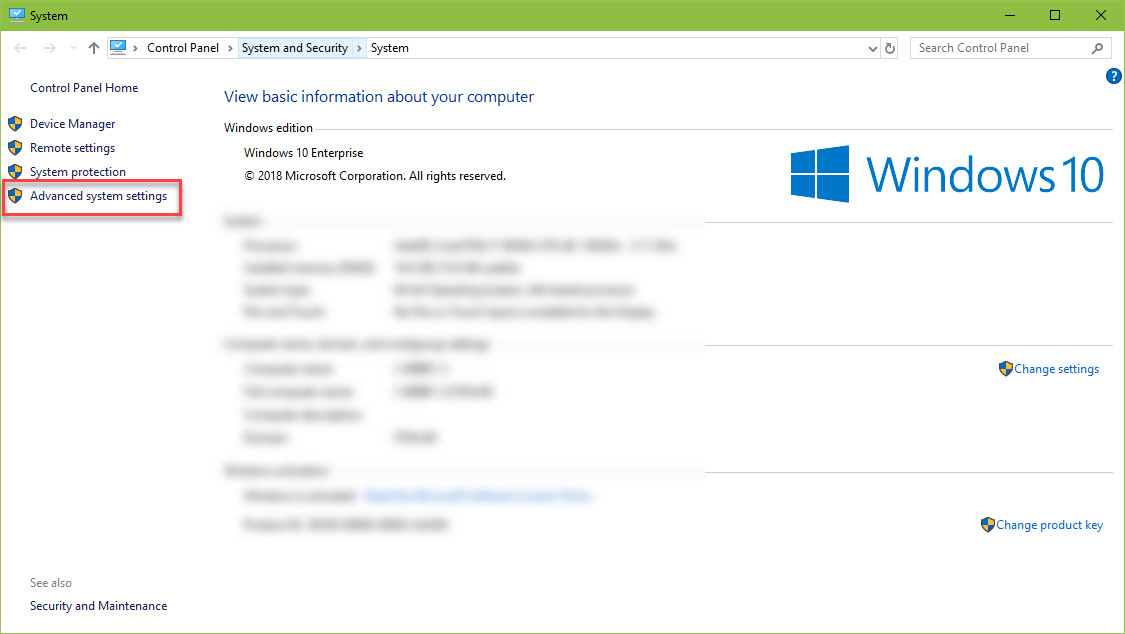1125x634 pixels.
Task: Click the System window icon in the title bar
Action: [16, 15]
